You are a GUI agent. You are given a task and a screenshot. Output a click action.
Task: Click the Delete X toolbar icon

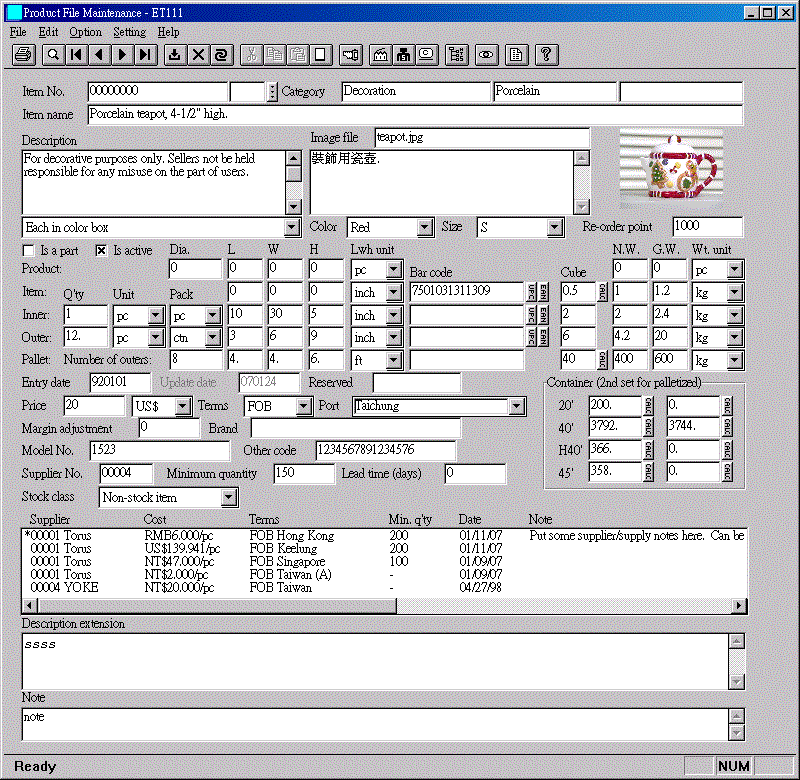198,55
